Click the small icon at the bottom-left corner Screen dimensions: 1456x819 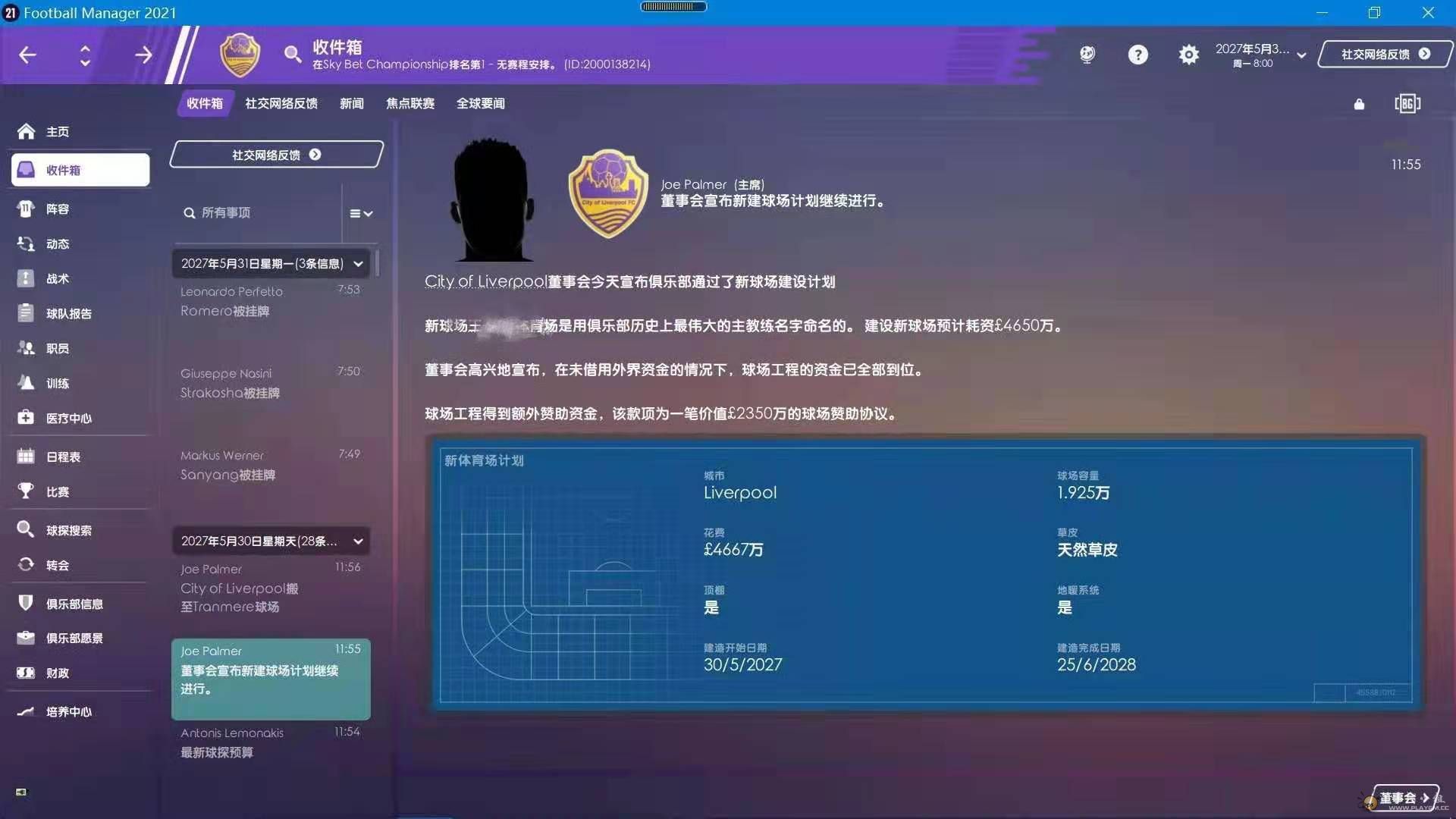coord(21,792)
